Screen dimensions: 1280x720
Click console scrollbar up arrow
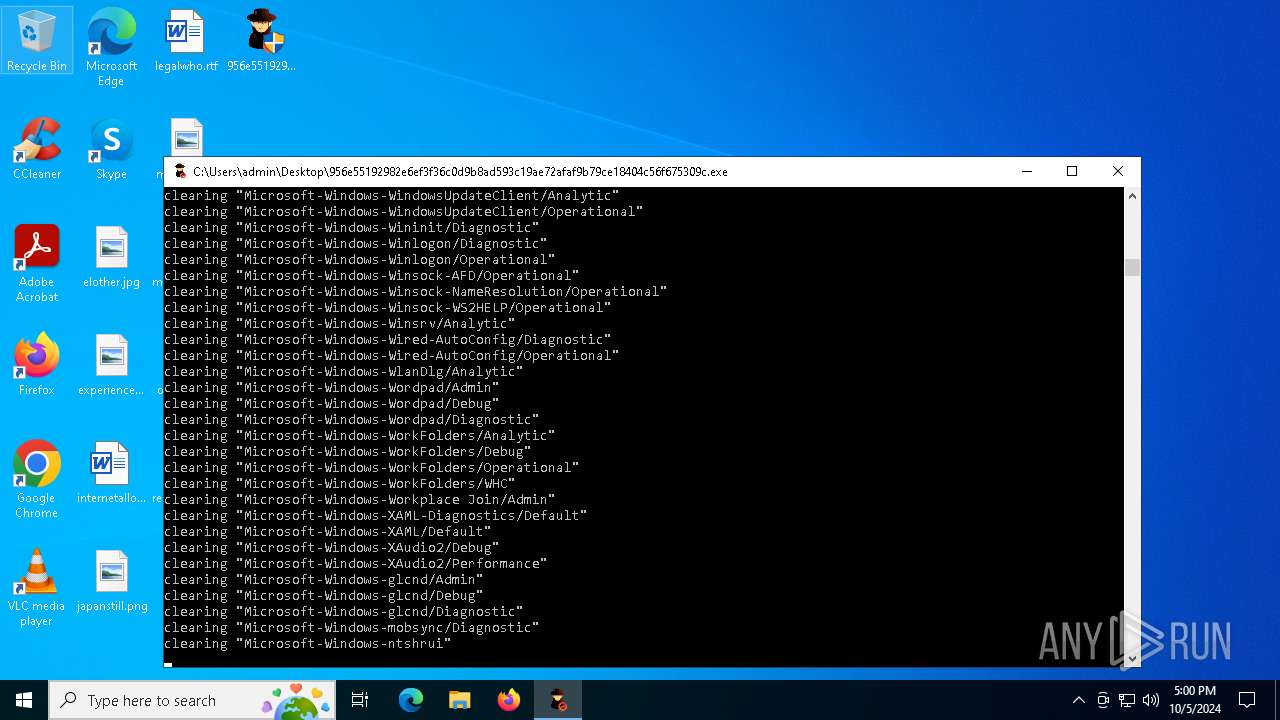[1132, 196]
